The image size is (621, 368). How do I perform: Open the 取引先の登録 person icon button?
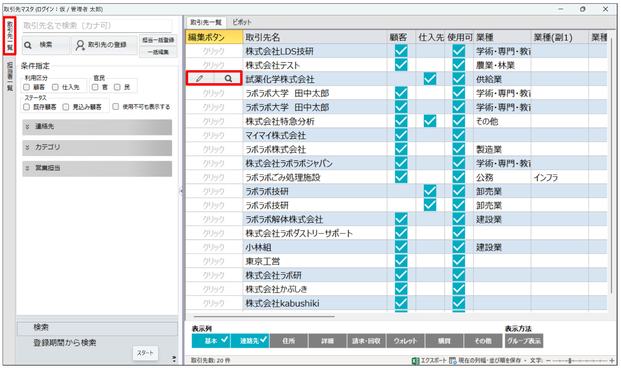[104, 45]
